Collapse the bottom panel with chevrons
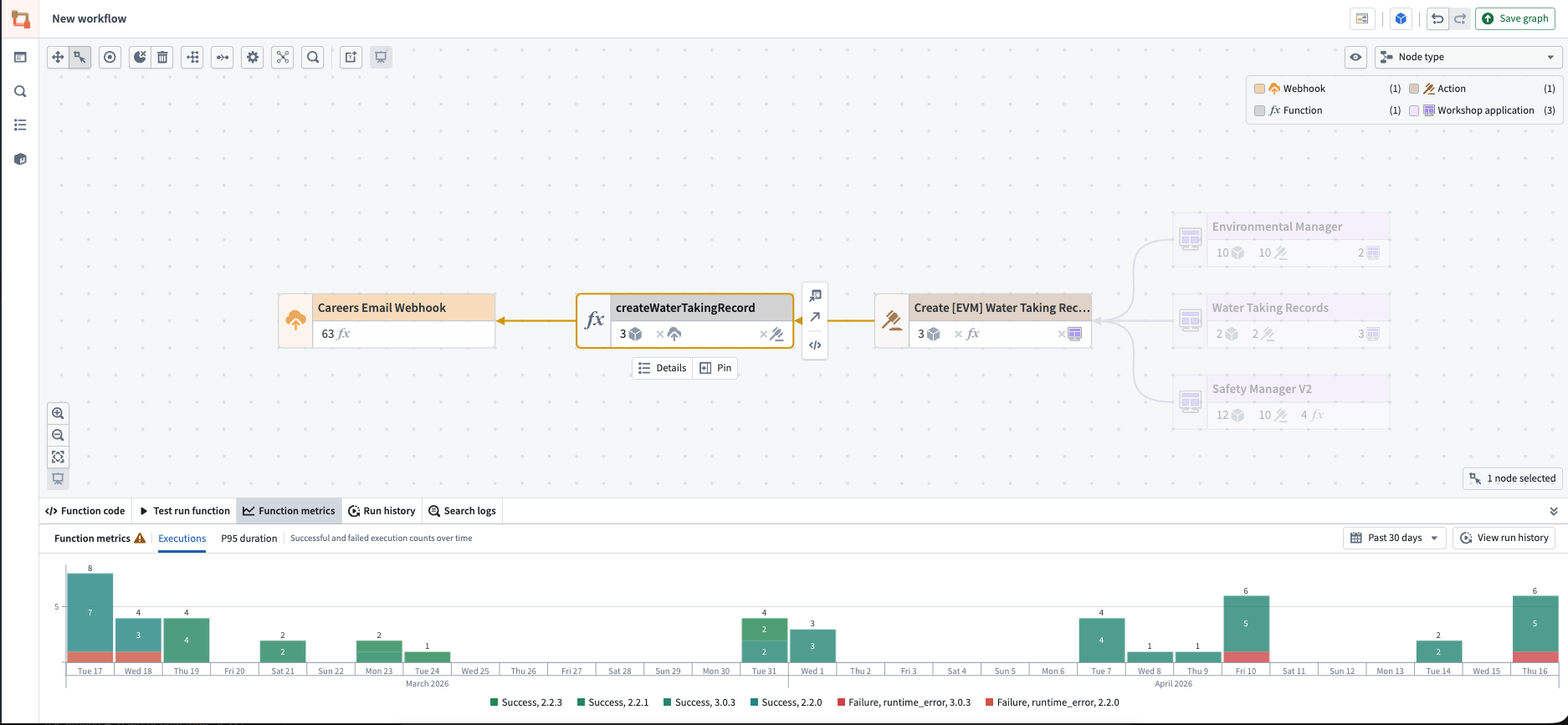The height and width of the screenshot is (725, 1568). click(x=1554, y=511)
